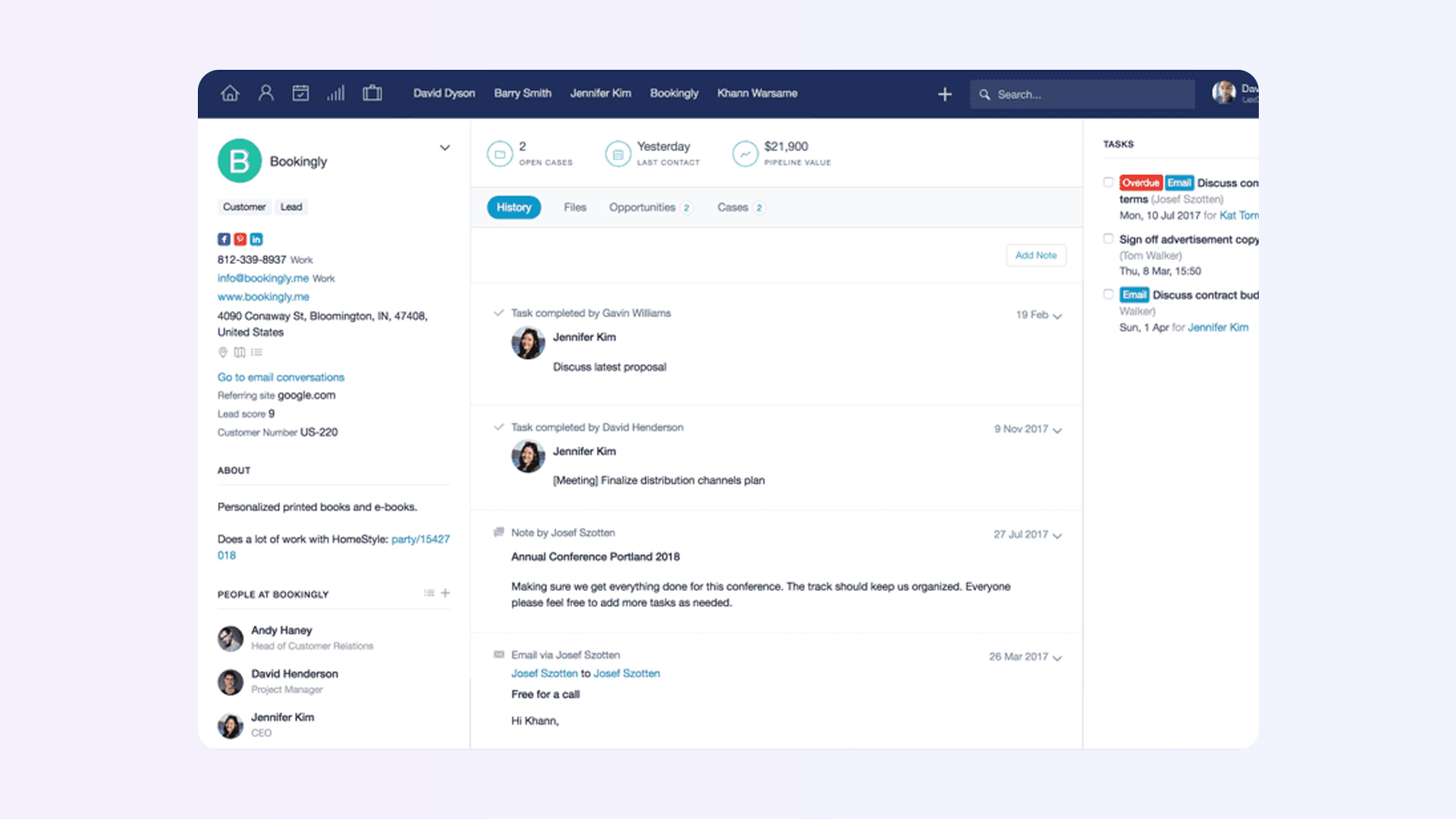The image size is (1456, 819).
Task: Click the LinkedIn social icon
Action: [256, 239]
